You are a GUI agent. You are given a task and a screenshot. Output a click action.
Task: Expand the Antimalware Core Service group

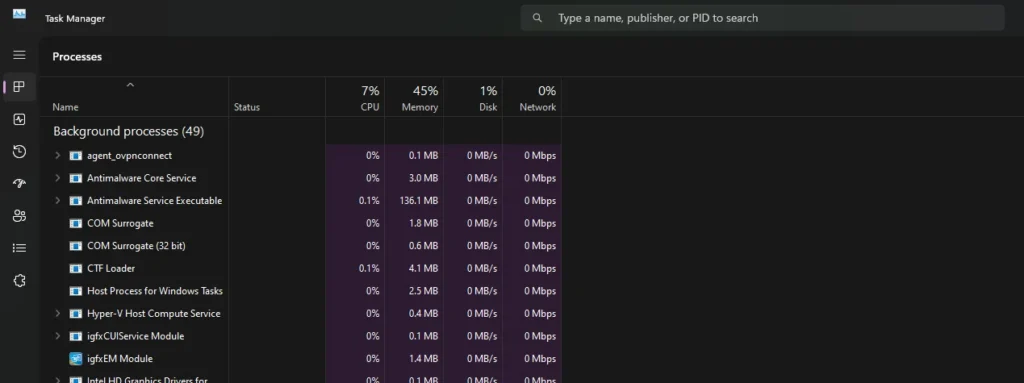tap(57, 178)
